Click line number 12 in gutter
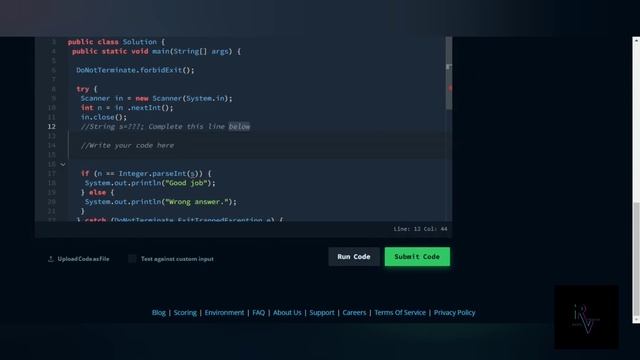 click(51, 127)
